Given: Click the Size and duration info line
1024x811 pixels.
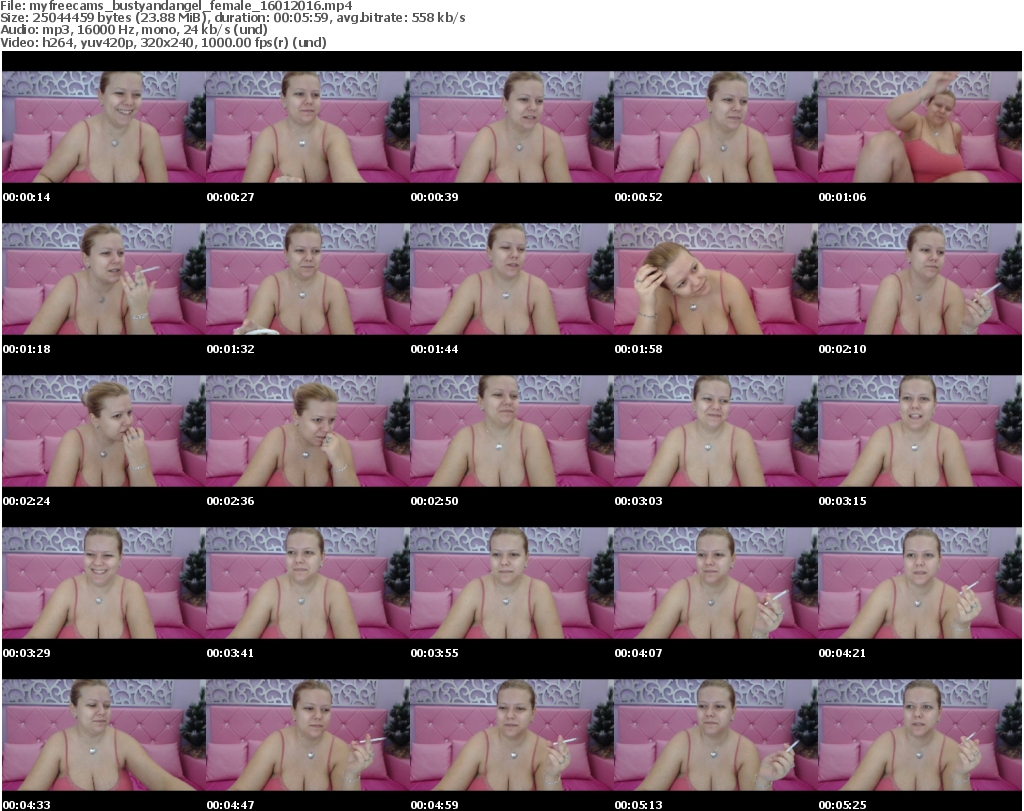Looking at the screenshot, I should pos(232,18).
